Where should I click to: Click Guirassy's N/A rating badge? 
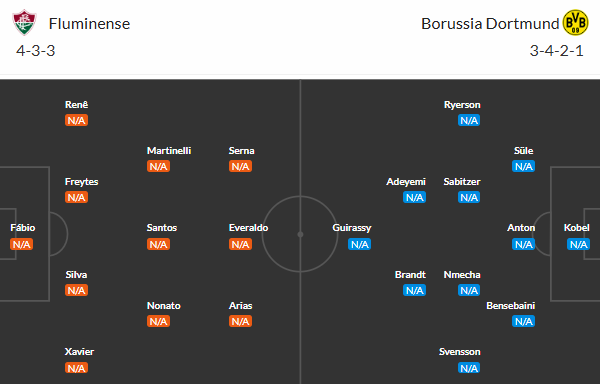[359, 244]
